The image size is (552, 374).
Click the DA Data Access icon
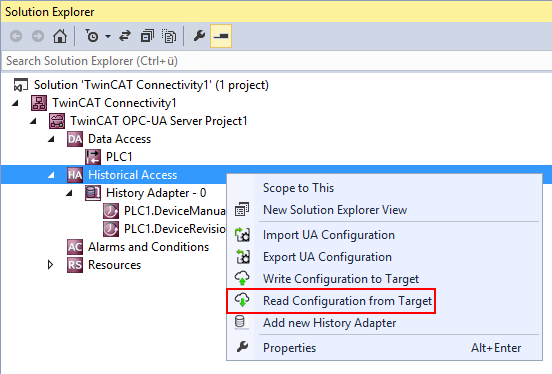[75, 139]
